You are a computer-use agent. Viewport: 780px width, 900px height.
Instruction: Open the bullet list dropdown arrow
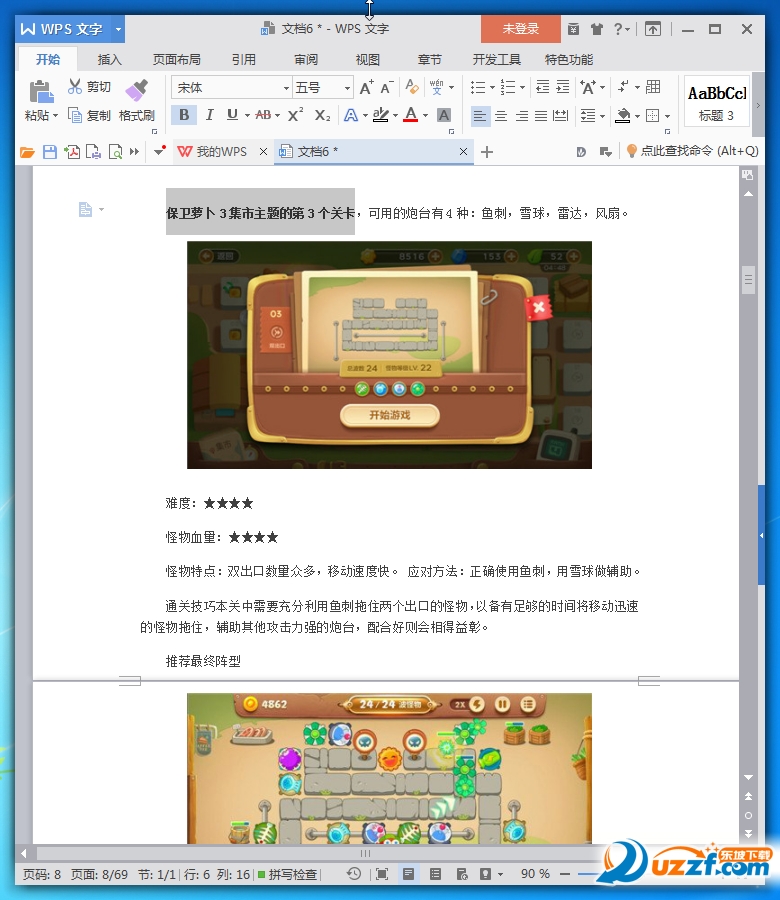click(x=492, y=87)
